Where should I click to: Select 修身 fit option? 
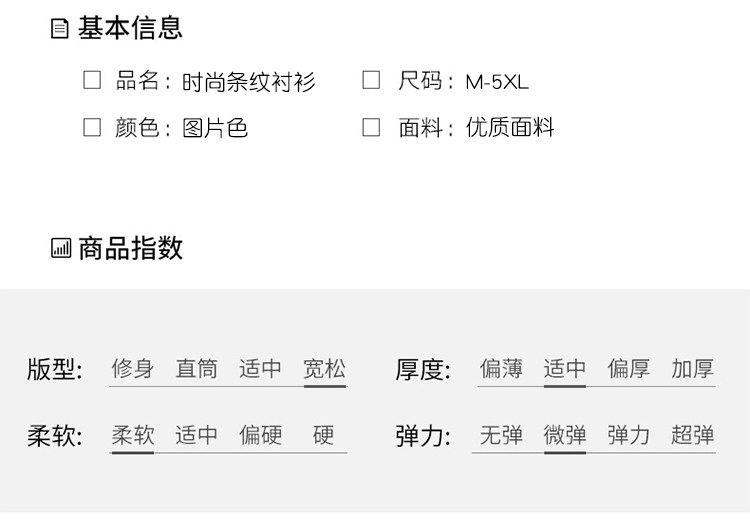(x=132, y=369)
